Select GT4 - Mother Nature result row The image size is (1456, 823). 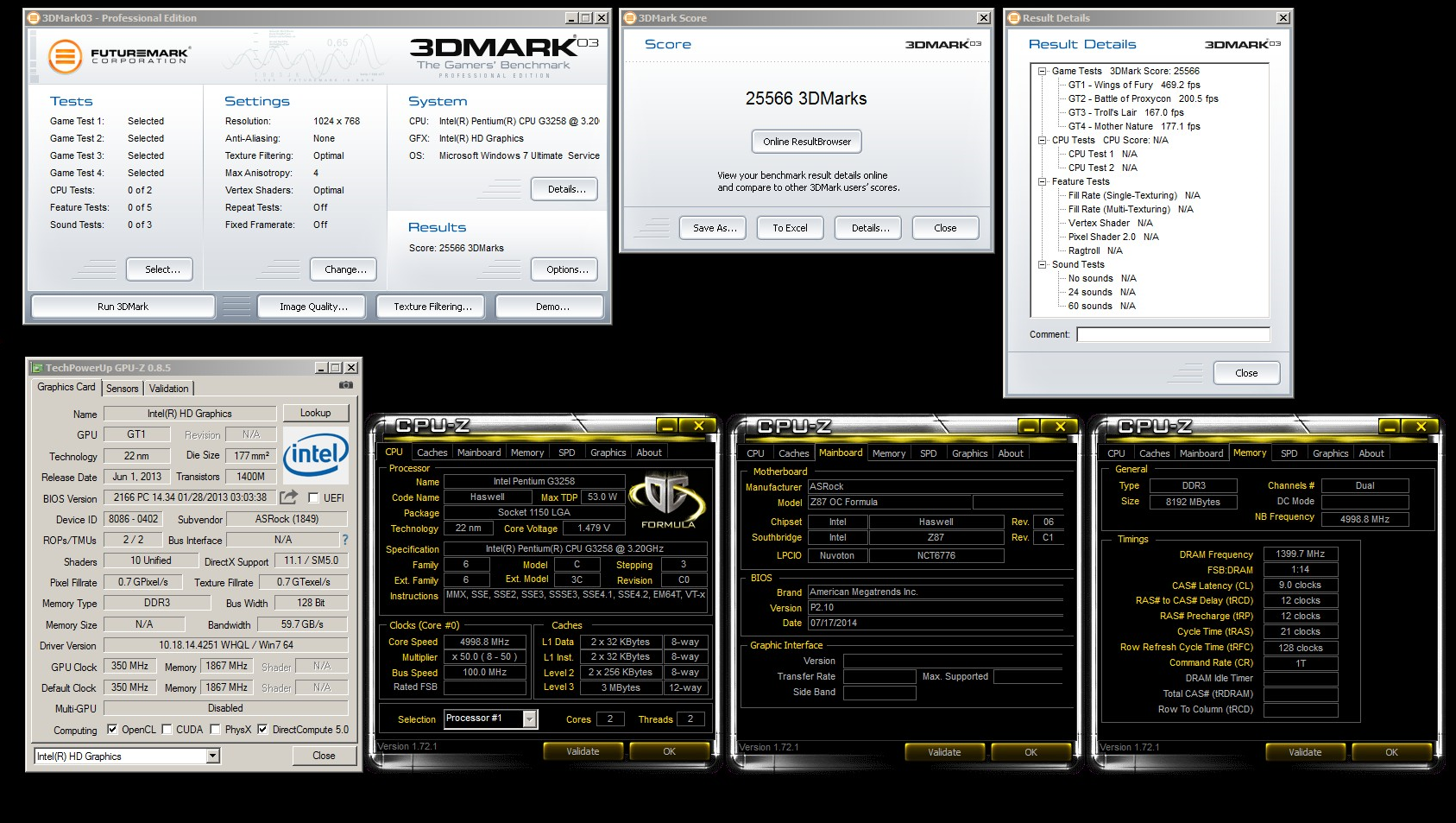pyautogui.click(x=1134, y=126)
